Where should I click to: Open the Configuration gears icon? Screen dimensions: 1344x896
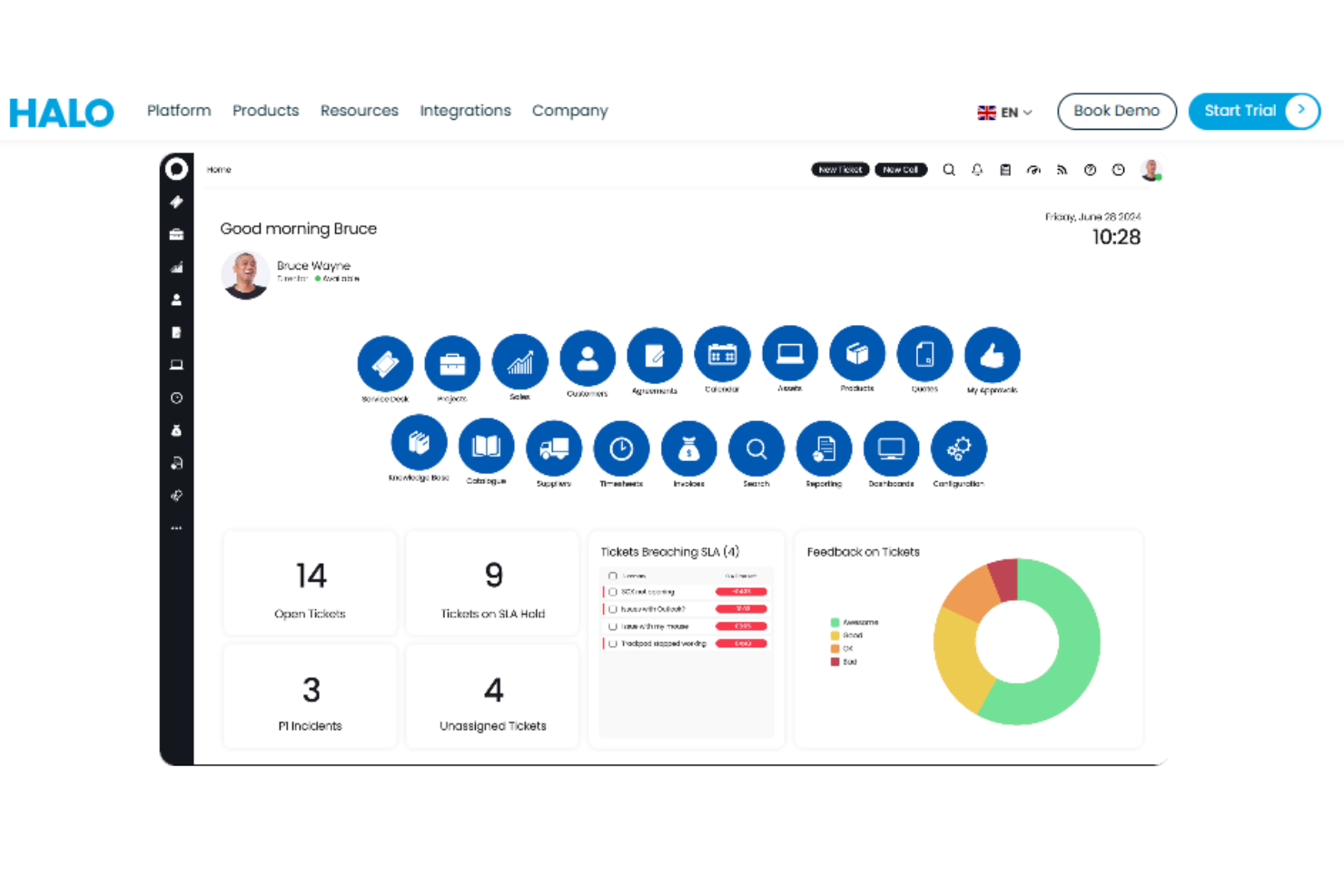958,449
